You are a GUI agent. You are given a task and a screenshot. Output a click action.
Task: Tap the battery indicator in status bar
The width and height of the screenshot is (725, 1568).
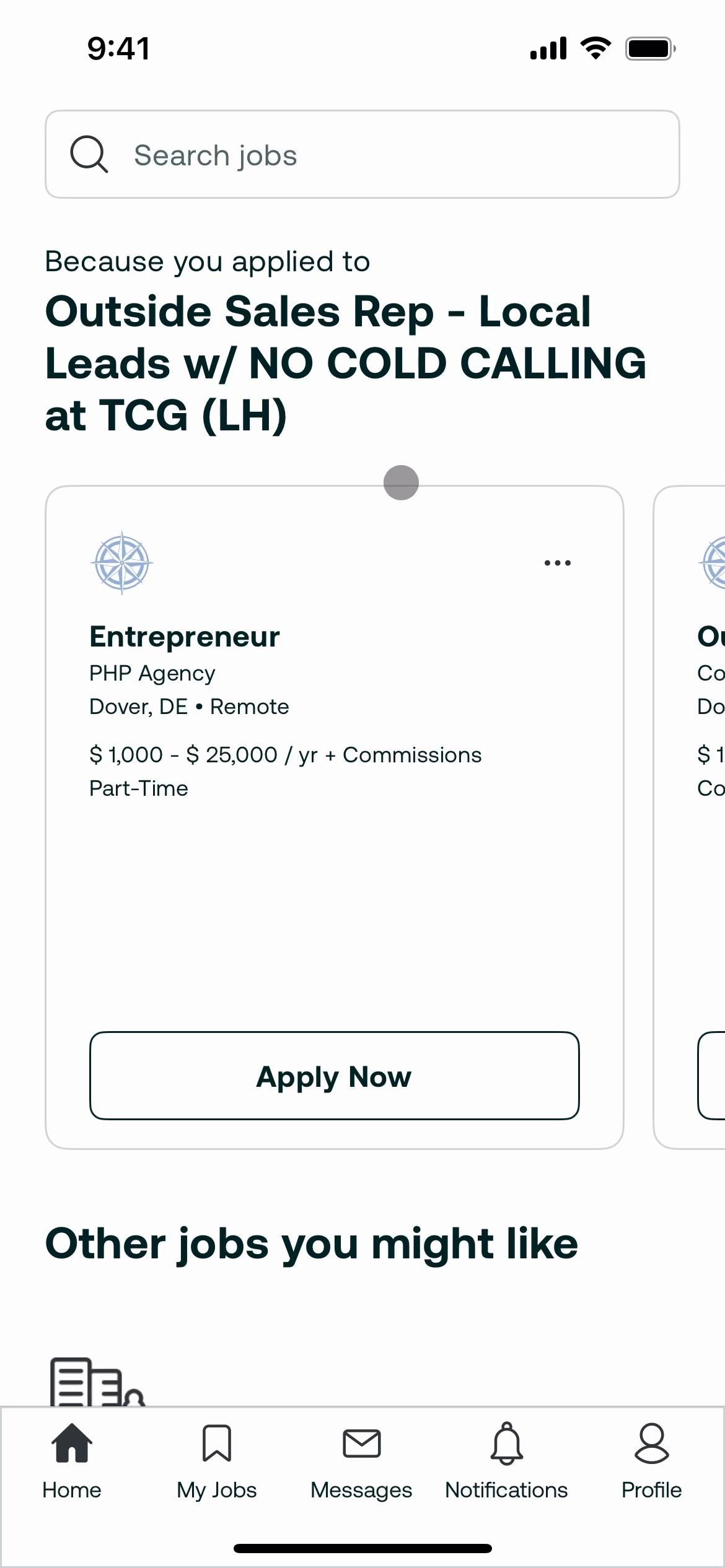pos(649,48)
